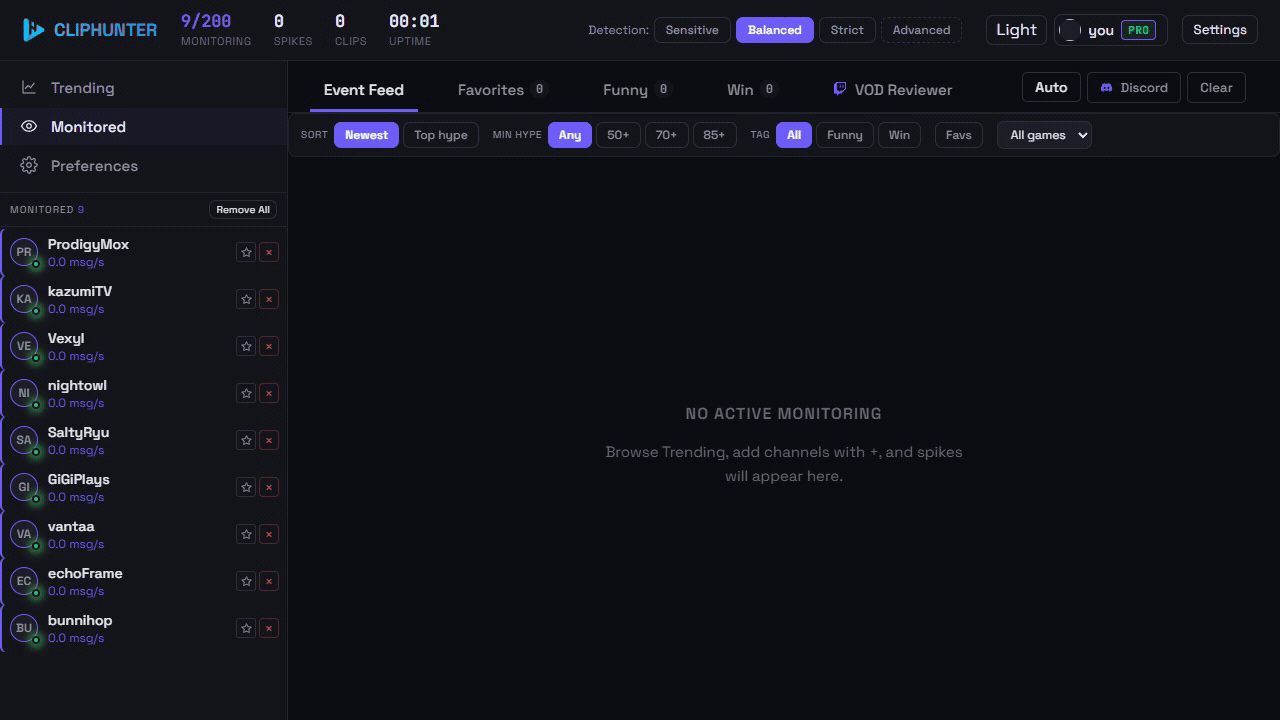Image resolution: width=1280 pixels, height=720 pixels.
Task: Clear the event feed
Action: tap(1216, 87)
